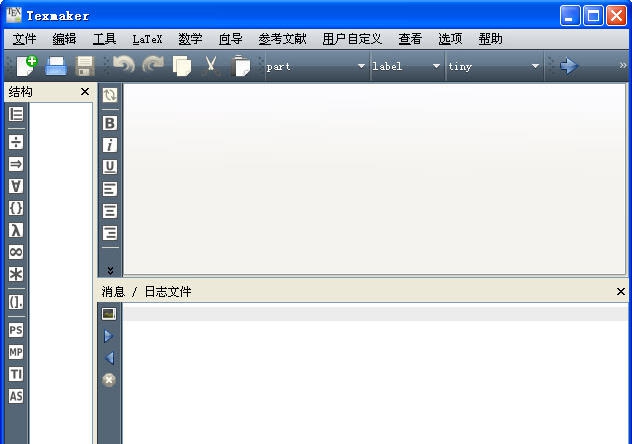The image size is (632, 444).
Task: Open the 编辑 menu
Action: pyautogui.click(x=64, y=39)
